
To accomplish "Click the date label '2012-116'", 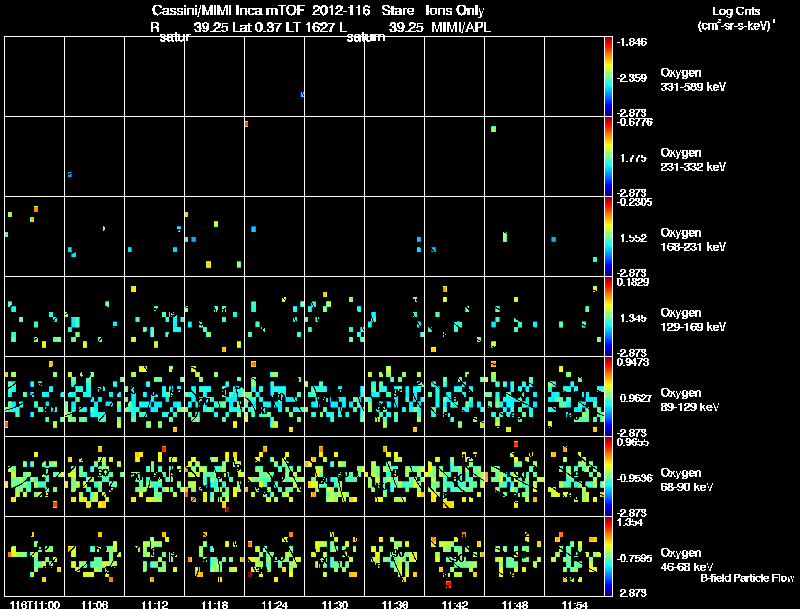I will 341,10.
